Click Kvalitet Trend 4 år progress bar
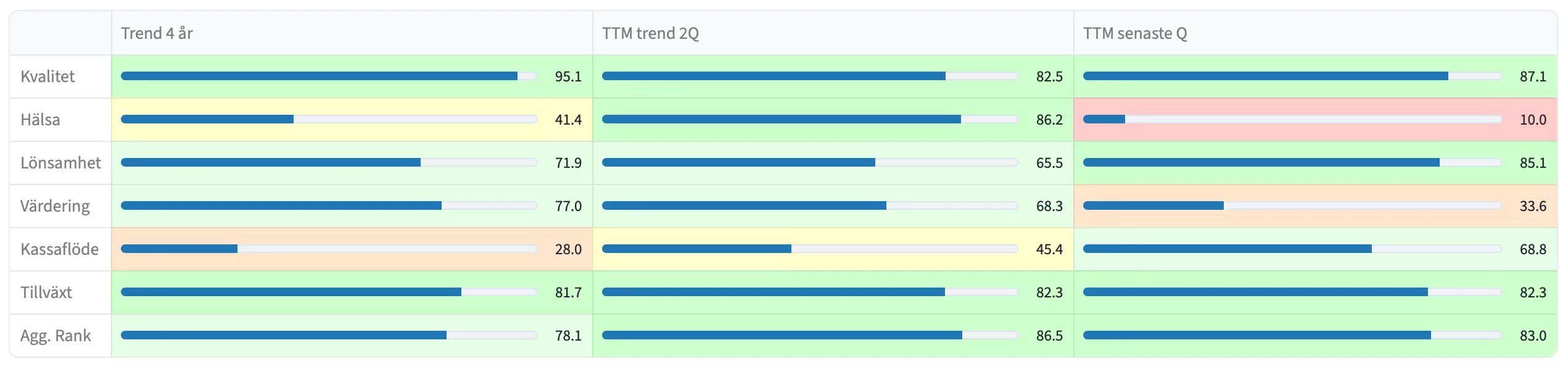The image size is (1568, 369). coord(329,76)
